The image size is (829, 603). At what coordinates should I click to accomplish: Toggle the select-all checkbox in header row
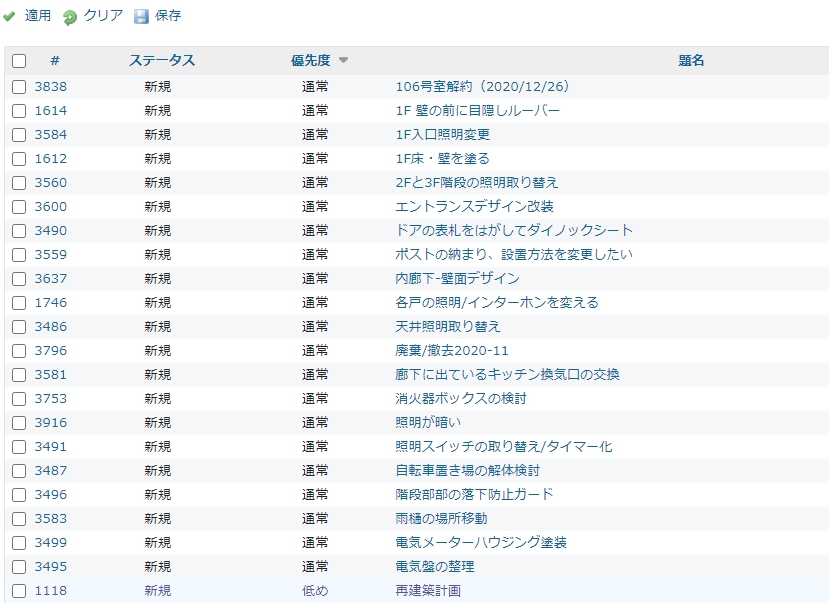(x=19, y=60)
